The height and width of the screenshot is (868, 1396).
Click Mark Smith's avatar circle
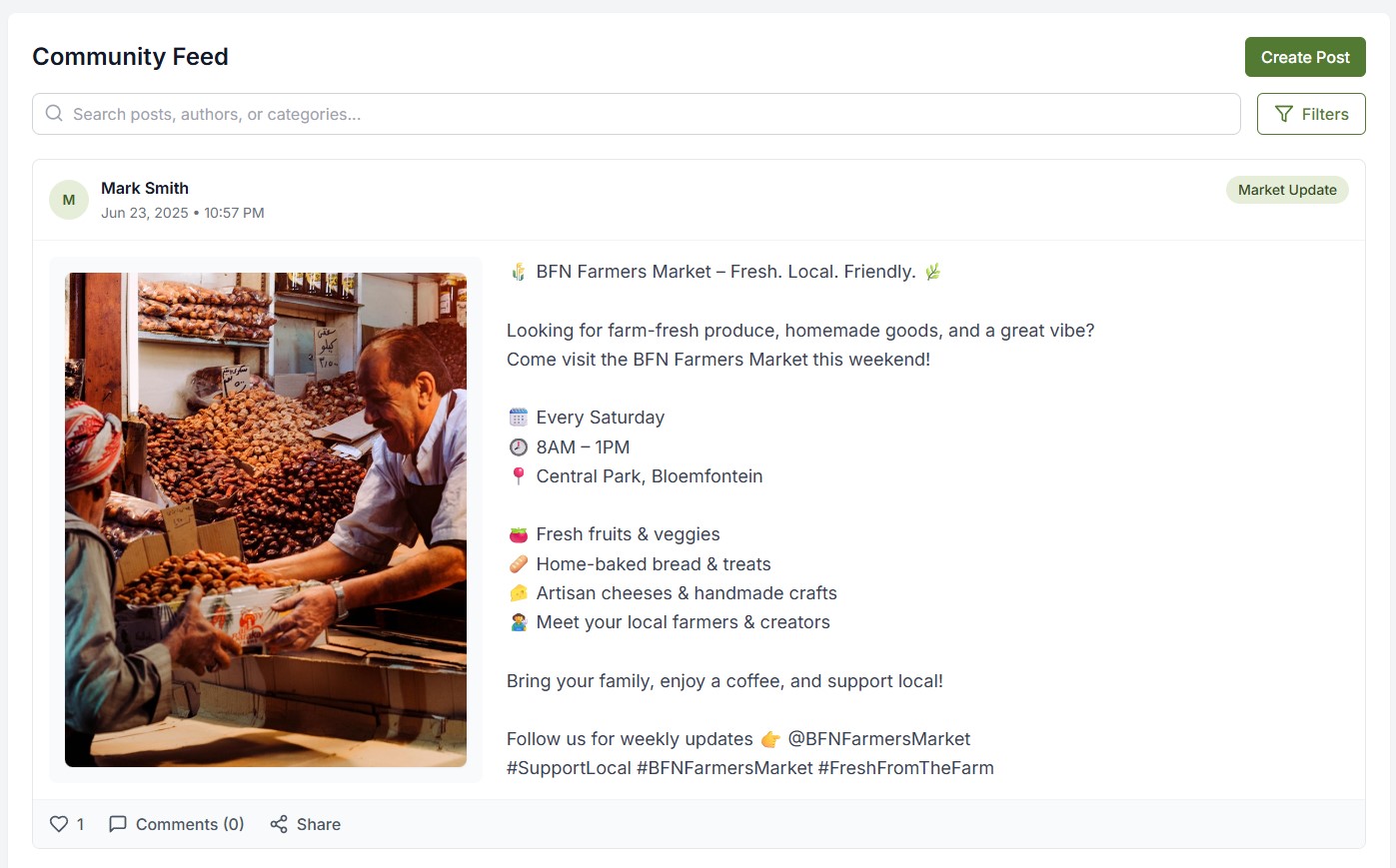coord(68,199)
